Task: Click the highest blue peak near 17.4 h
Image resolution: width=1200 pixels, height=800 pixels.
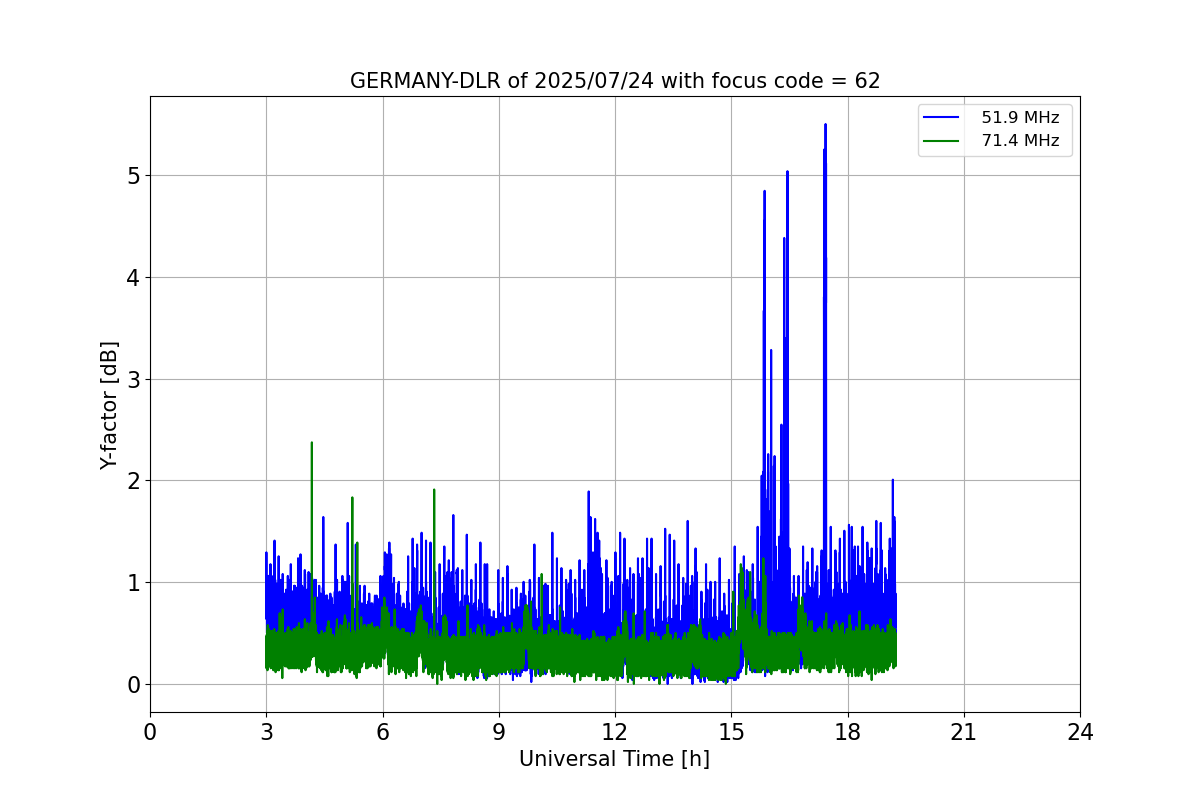Action: 825,126
